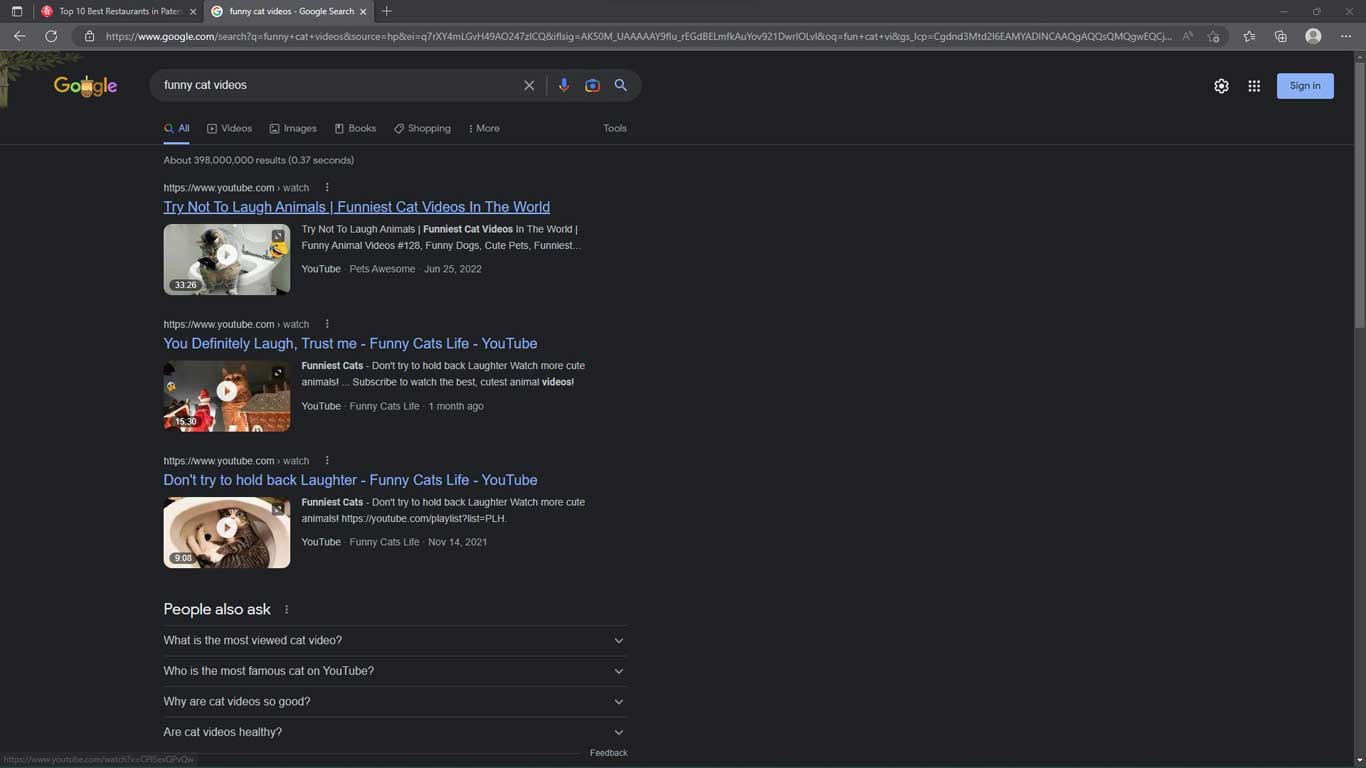Expand 'Why are cat videos so good?'

tap(395, 701)
